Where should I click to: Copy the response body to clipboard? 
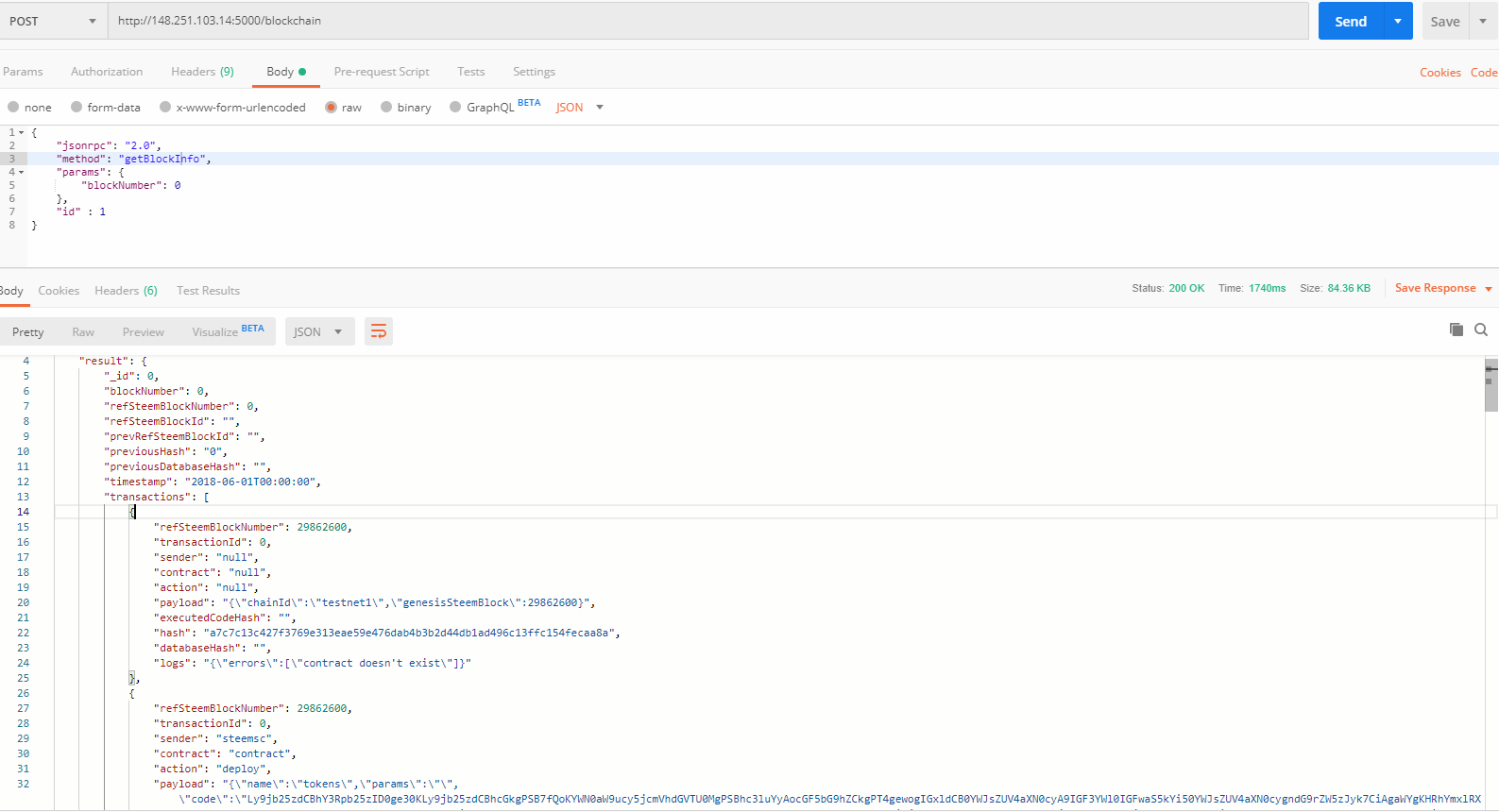tap(1456, 330)
